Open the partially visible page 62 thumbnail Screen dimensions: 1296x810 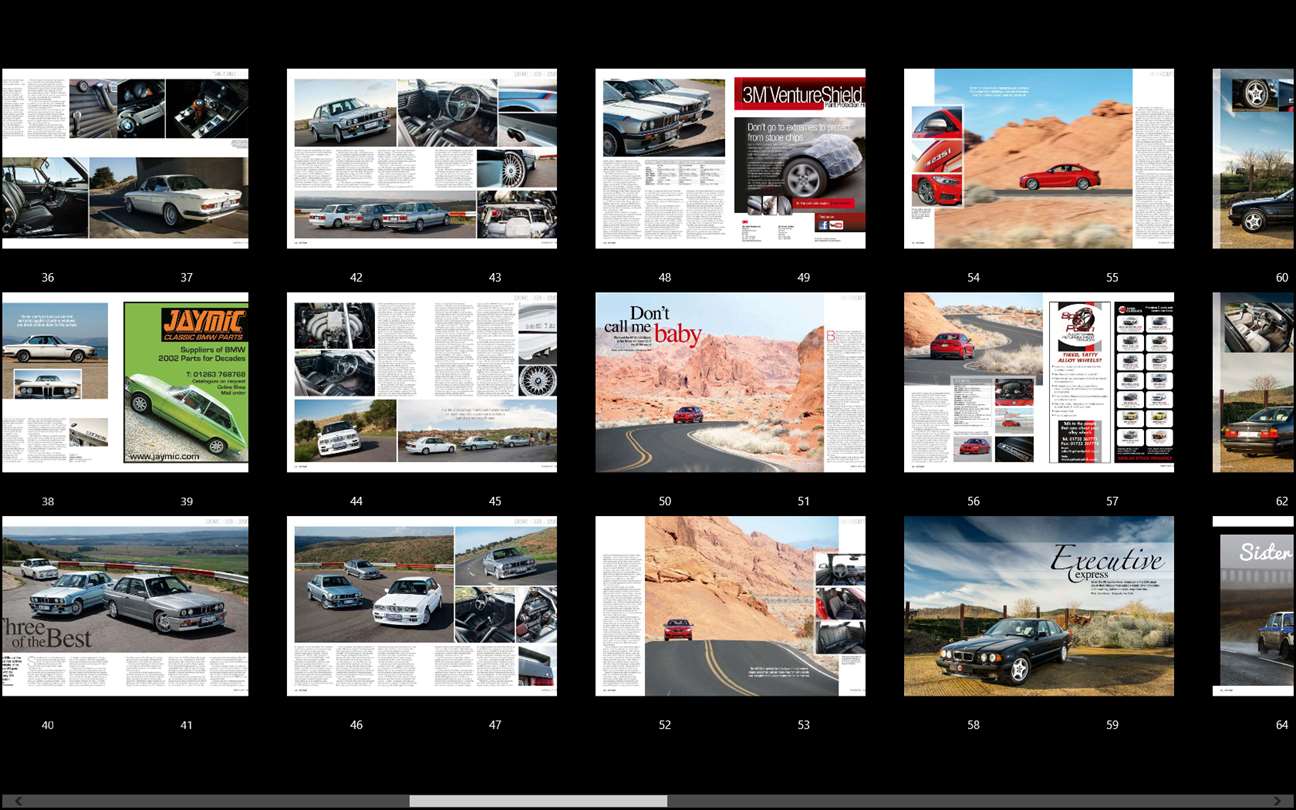[1254, 382]
